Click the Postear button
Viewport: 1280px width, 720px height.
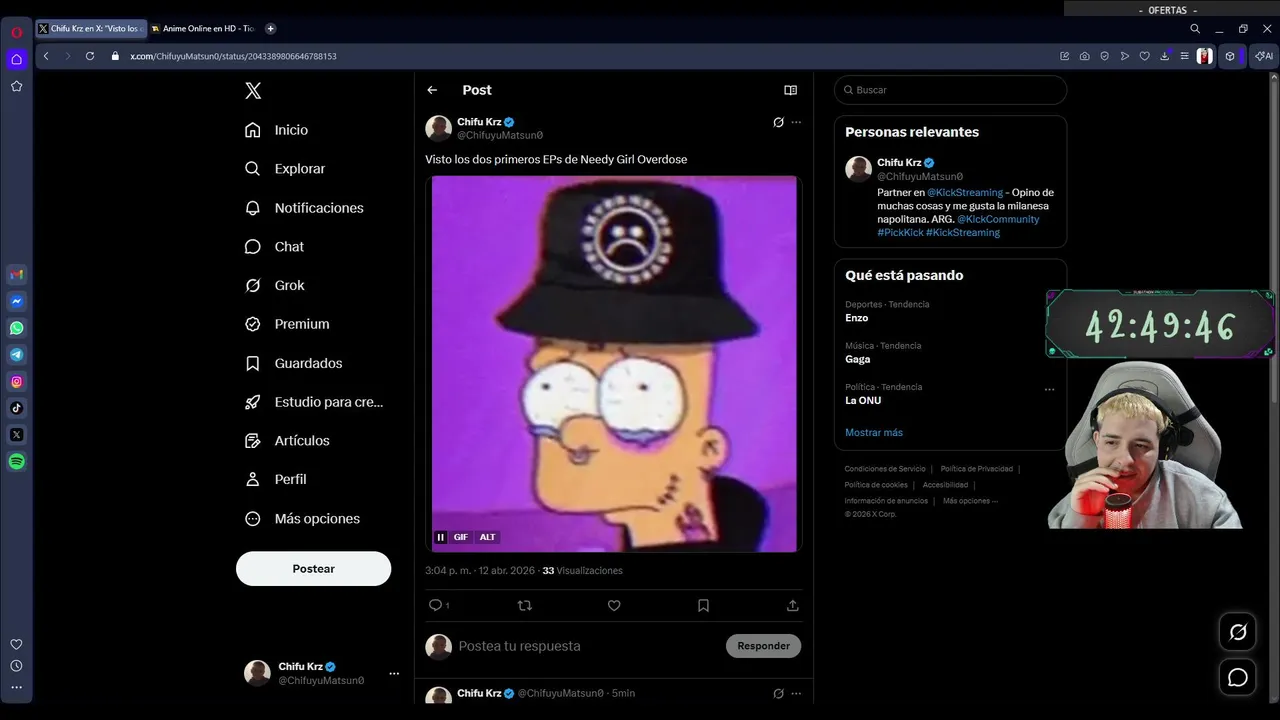[x=313, y=569]
